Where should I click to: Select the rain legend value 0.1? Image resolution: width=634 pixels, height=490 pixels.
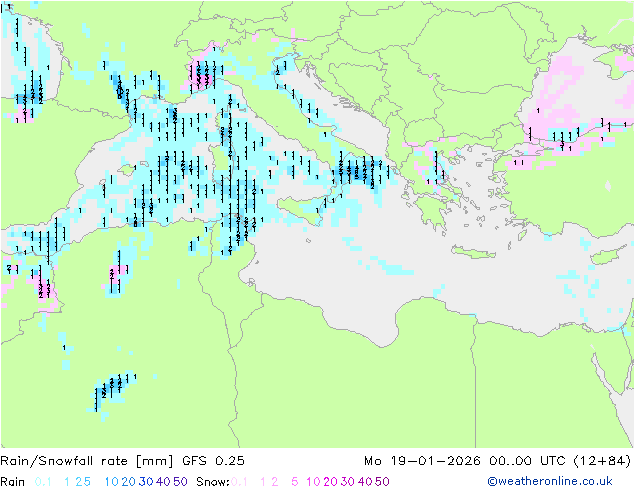[43, 482]
